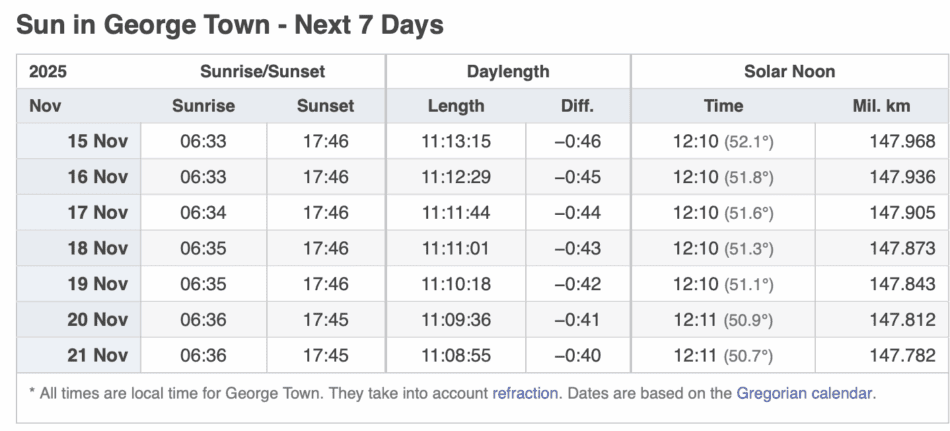Click the Sunrise/Sunset group header
950x431 pixels.
[262, 72]
